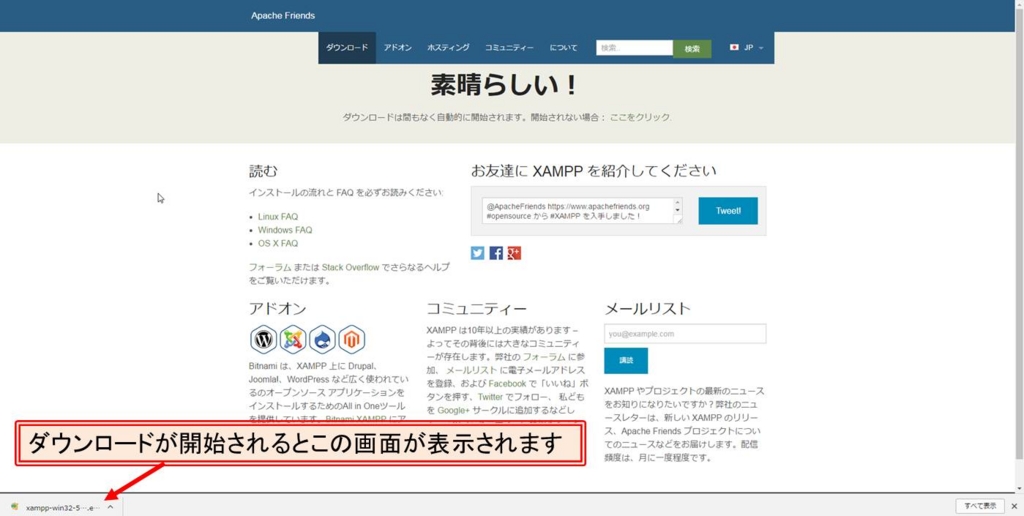Open the コミュニティー menu item
1024x516 pixels.
point(509,48)
